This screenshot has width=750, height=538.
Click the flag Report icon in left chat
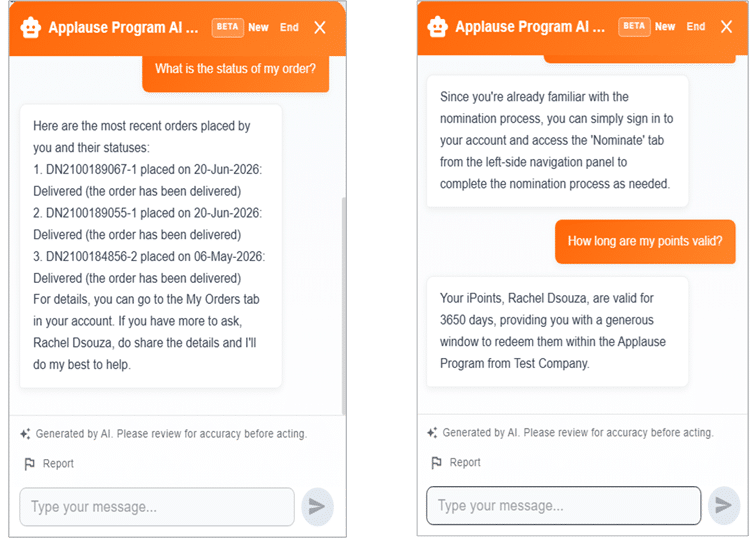[30, 463]
